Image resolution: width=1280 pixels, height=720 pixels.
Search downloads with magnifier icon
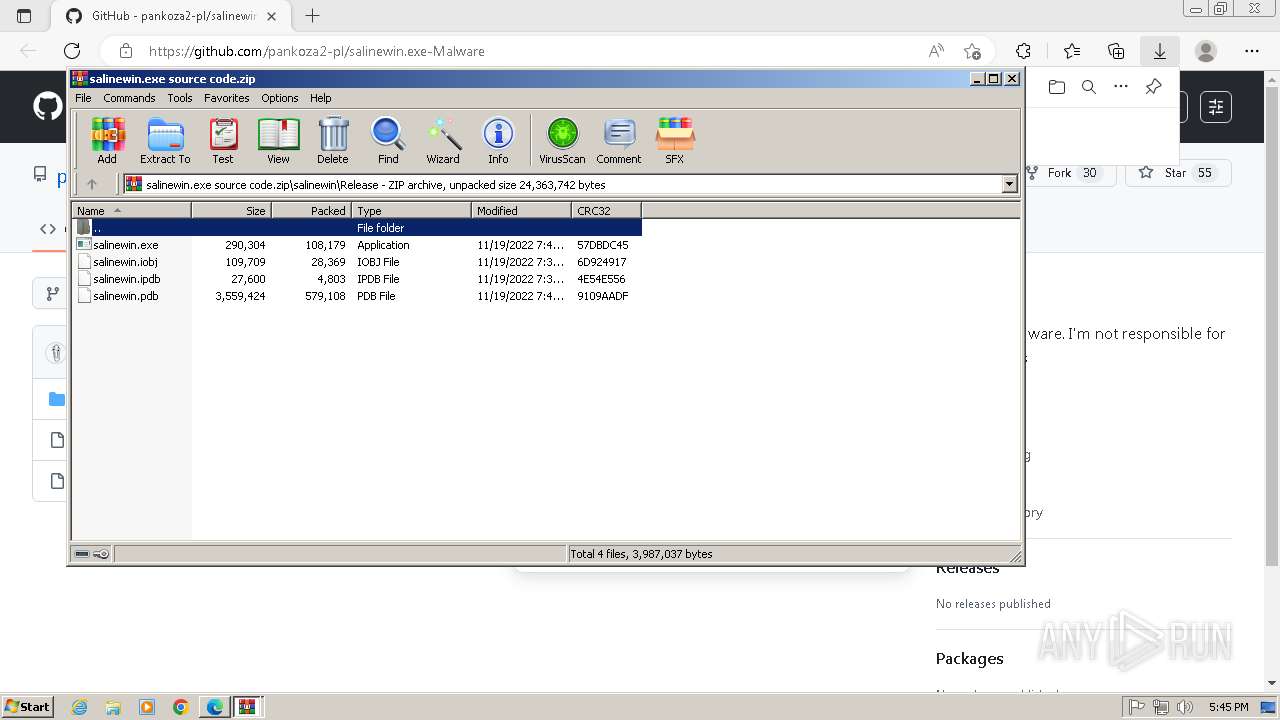(1089, 87)
